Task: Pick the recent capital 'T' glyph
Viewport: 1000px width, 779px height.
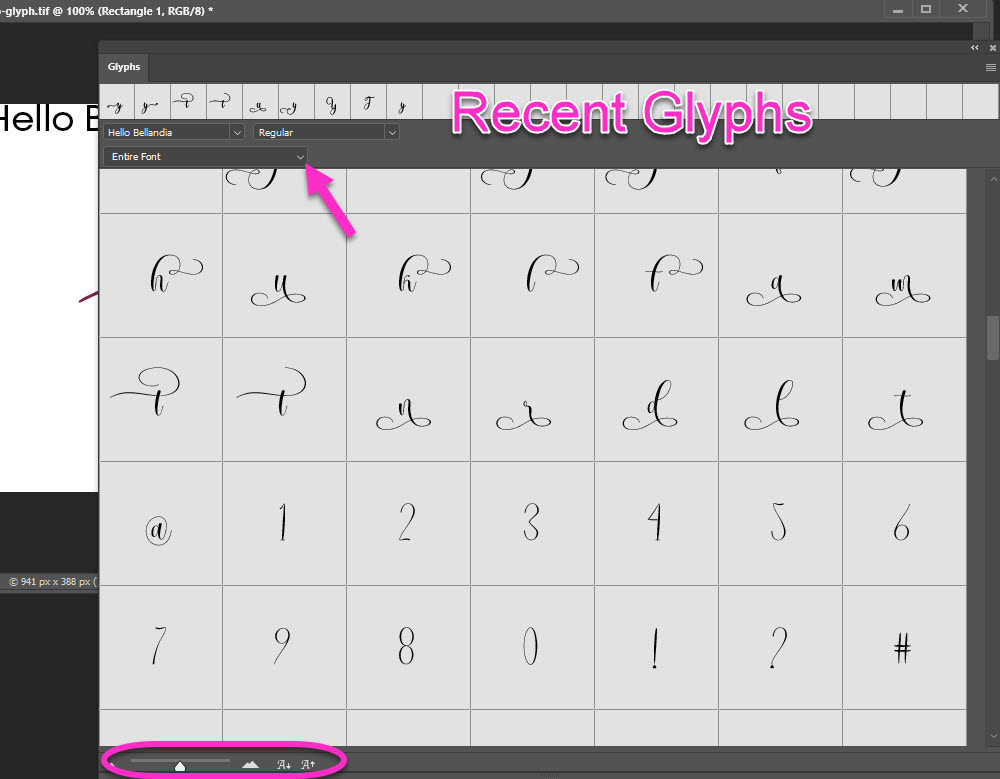Action: point(369,101)
